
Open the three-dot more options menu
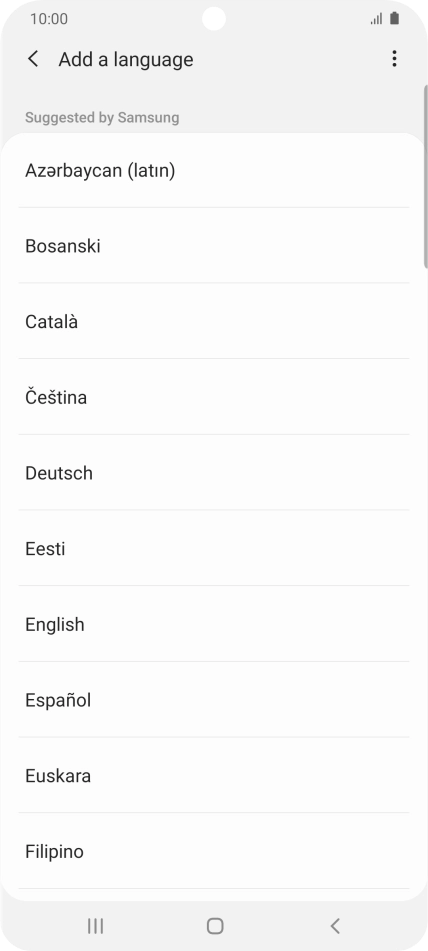coord(394,59)
